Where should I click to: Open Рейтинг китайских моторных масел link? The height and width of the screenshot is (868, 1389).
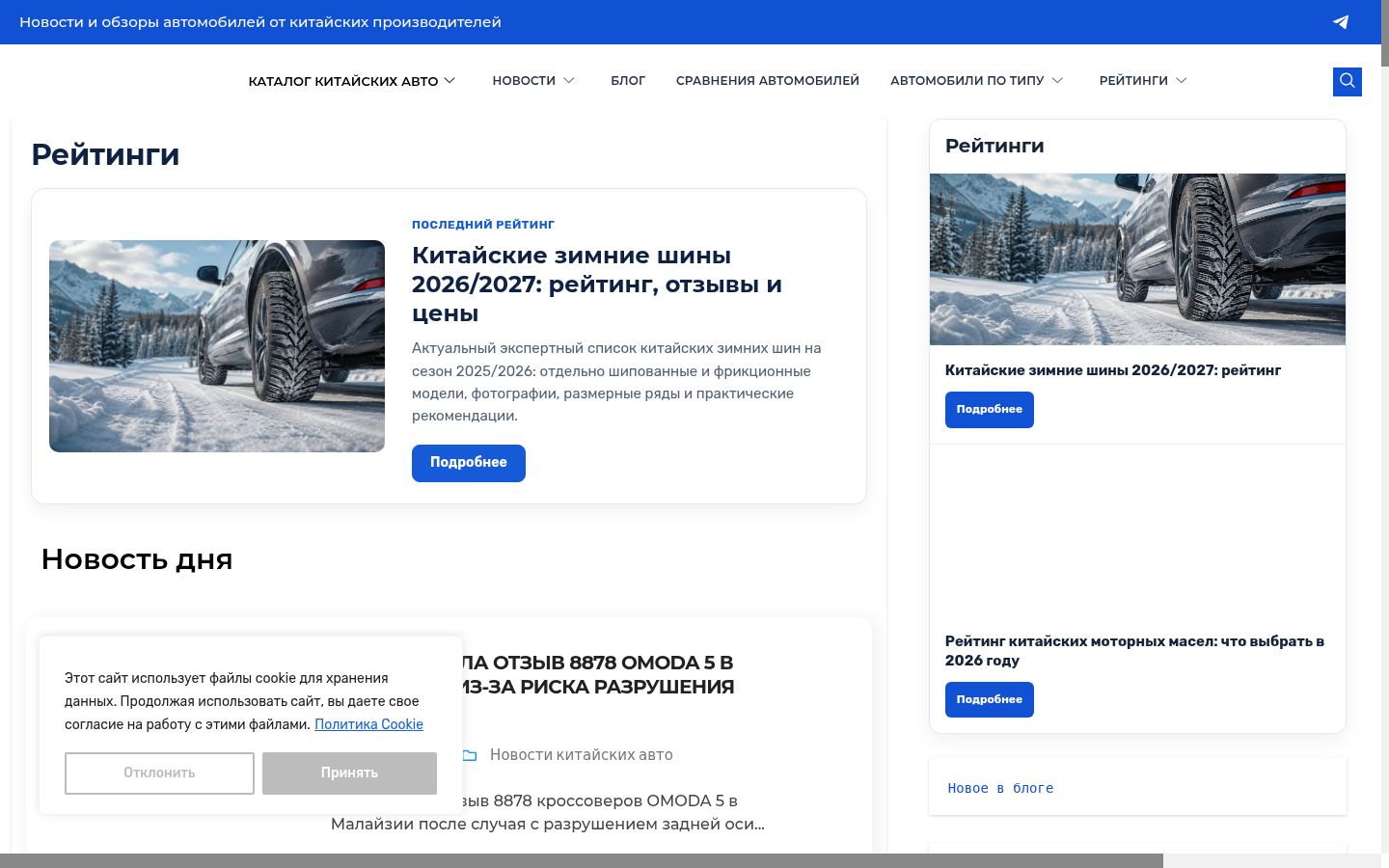pyautogui.click(x=1134, y=651)
